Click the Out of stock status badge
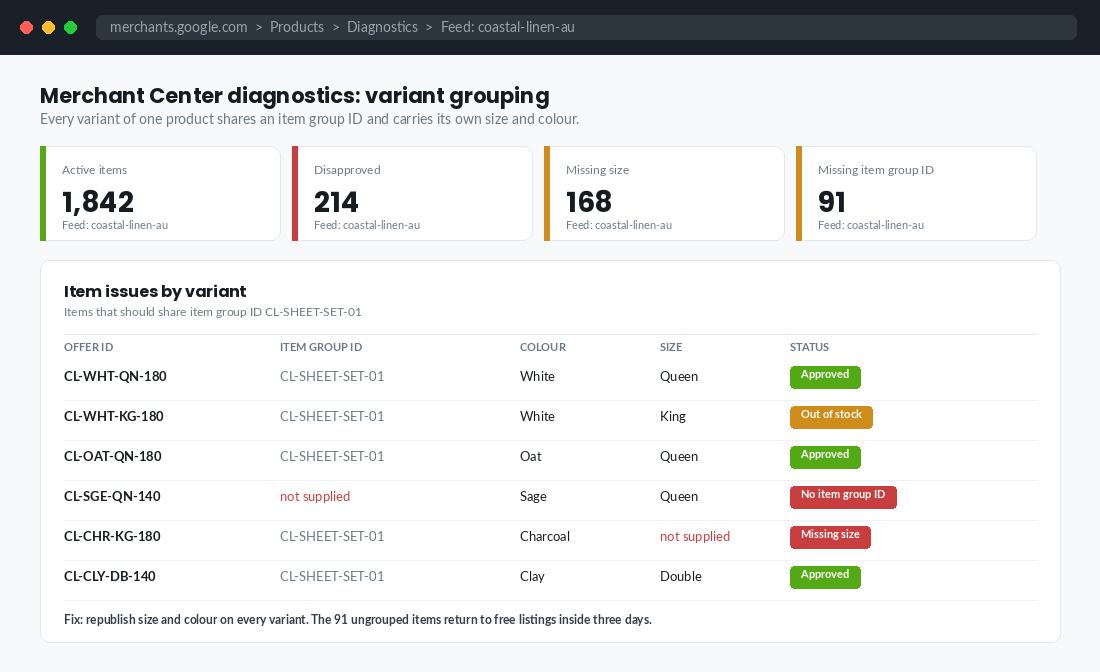 click(x=831, y=417)
